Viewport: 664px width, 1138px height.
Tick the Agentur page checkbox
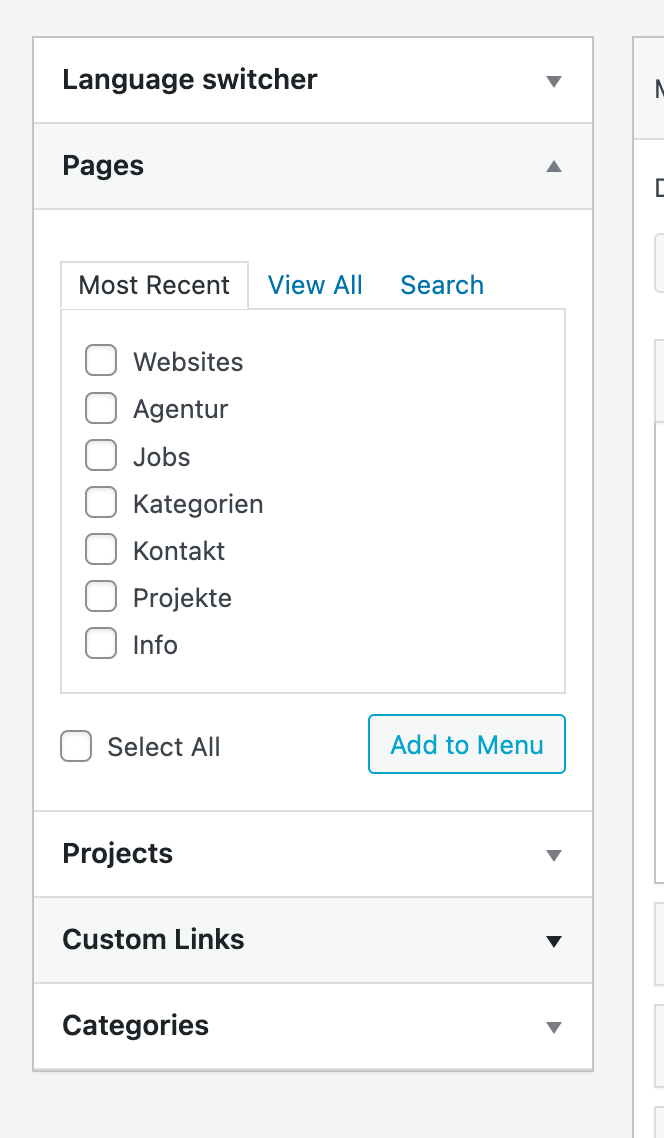[101, 409]
